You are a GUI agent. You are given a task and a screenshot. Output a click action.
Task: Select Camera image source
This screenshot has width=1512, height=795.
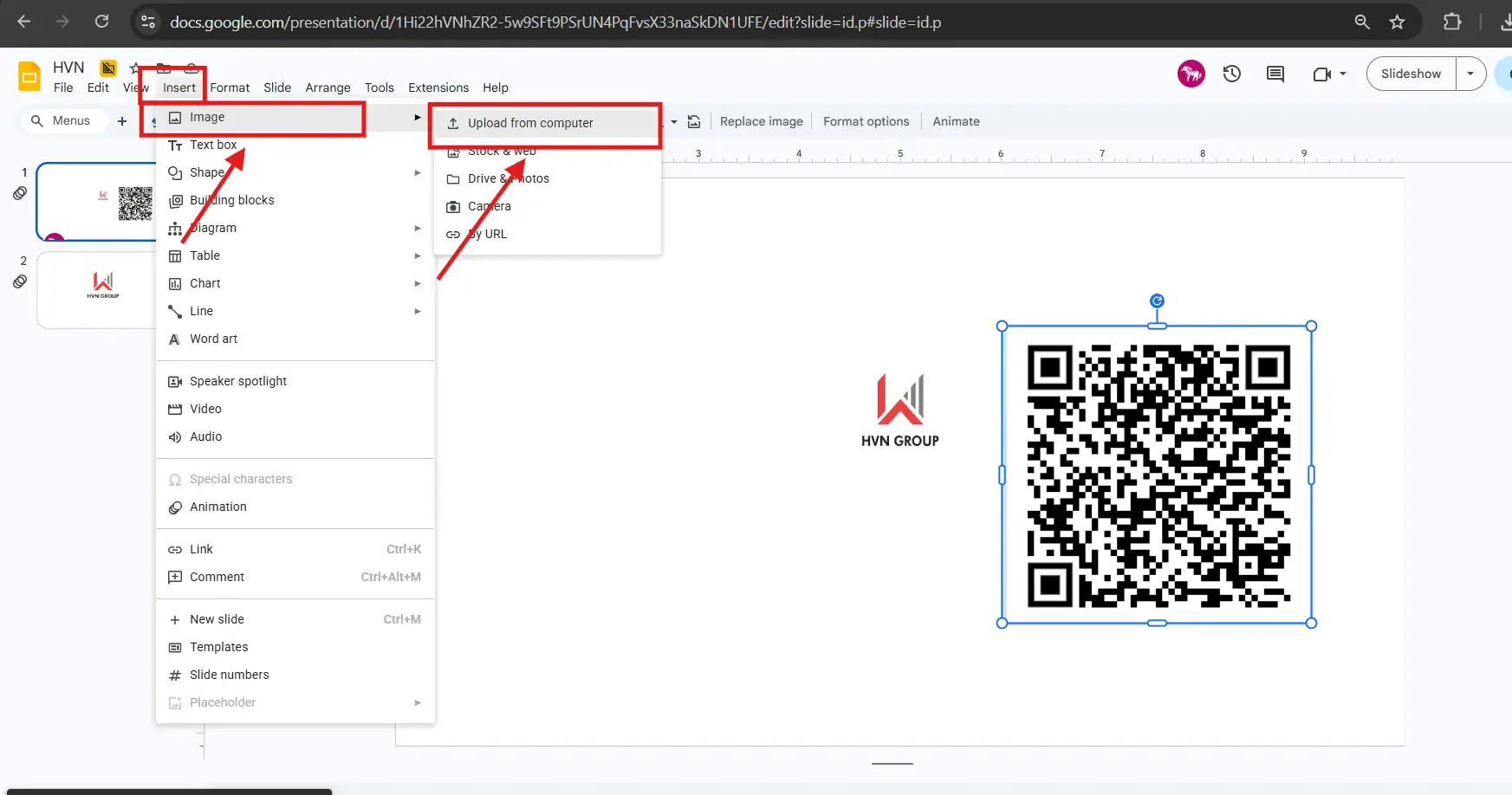[548, 206]
